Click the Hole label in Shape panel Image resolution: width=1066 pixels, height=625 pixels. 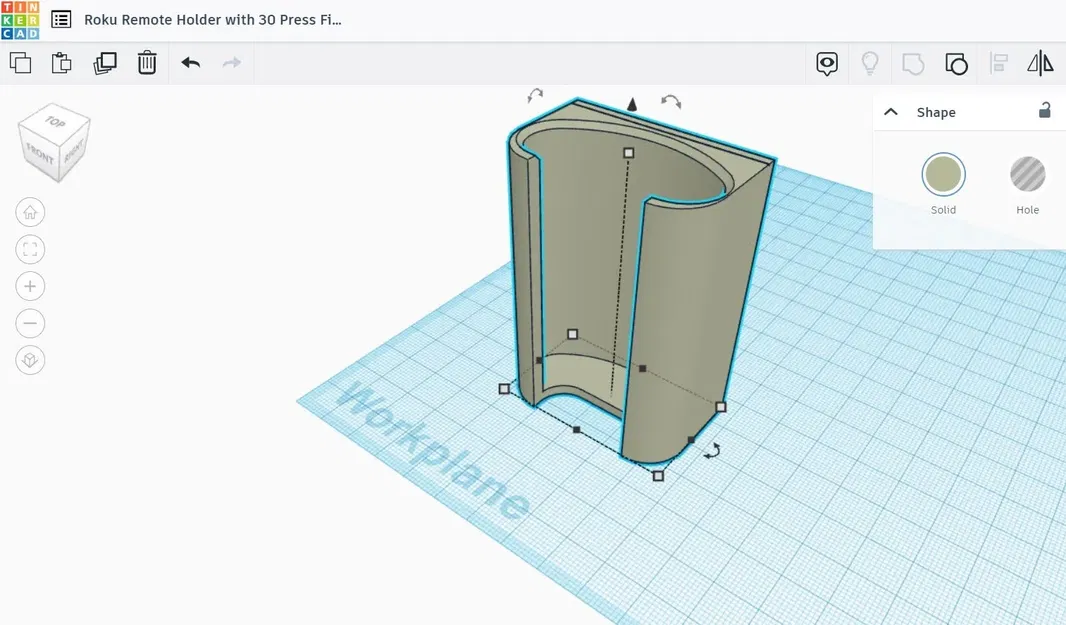point(1027,210)
